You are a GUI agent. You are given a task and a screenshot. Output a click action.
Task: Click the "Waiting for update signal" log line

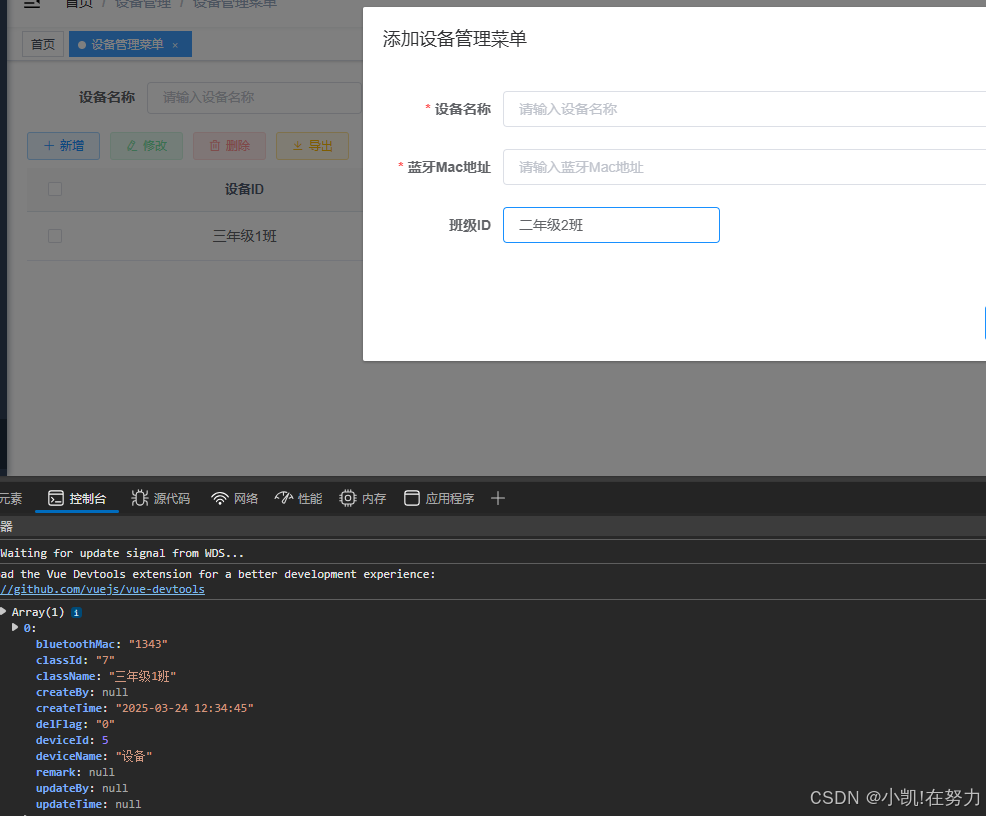tap(122, 553)
